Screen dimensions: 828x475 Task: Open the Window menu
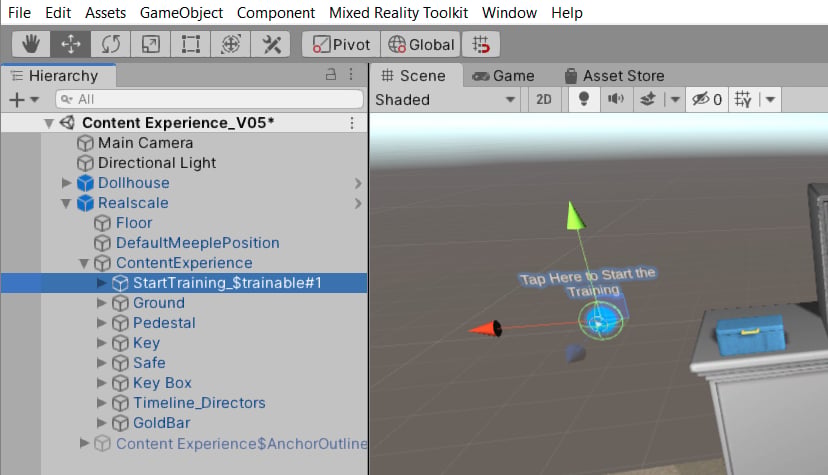point(510,13)
